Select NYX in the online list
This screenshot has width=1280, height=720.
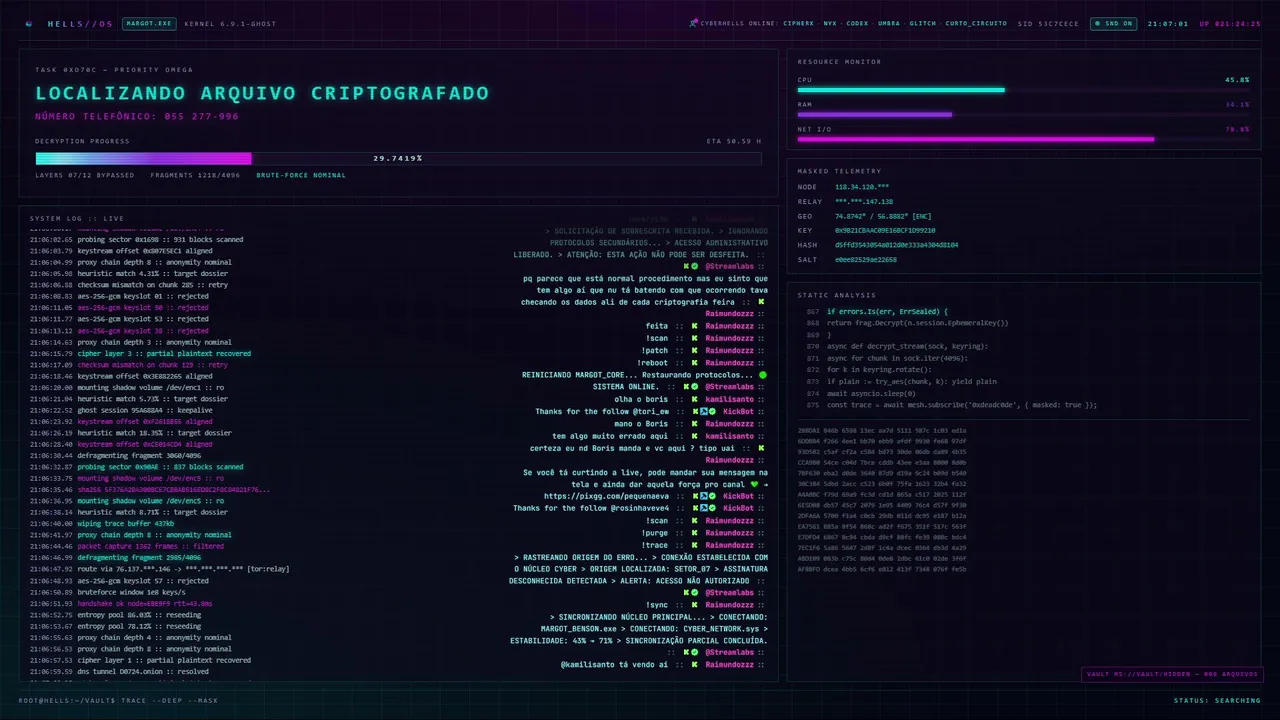(x=830, y=23)
